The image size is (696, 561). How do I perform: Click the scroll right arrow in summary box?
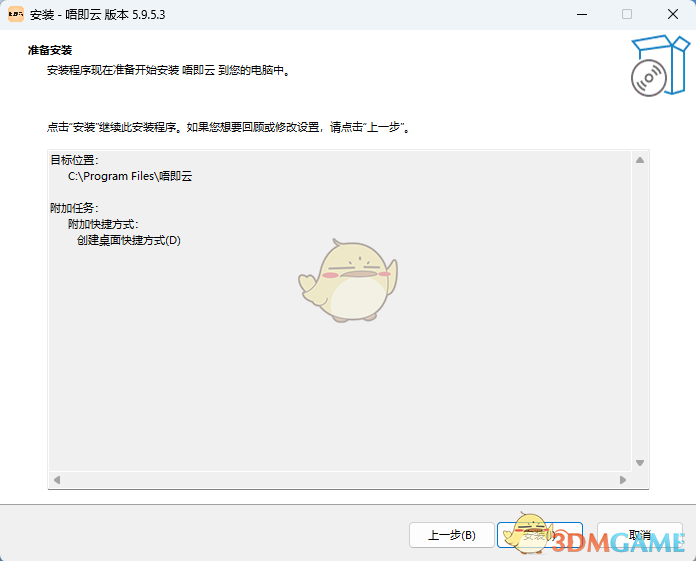(x=623, y=480)
